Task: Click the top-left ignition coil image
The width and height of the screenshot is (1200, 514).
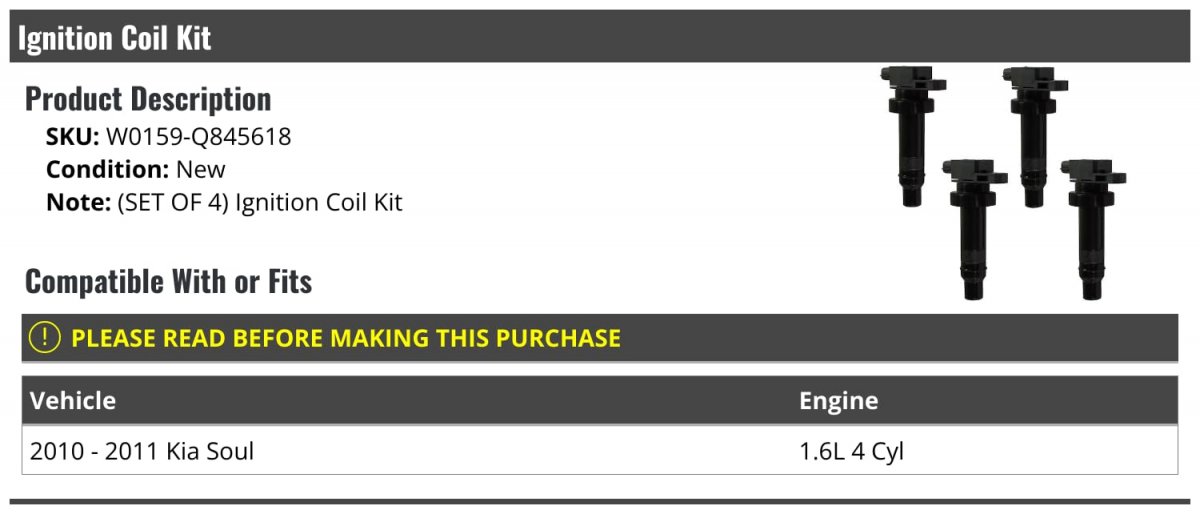Action: click(911, 136)
